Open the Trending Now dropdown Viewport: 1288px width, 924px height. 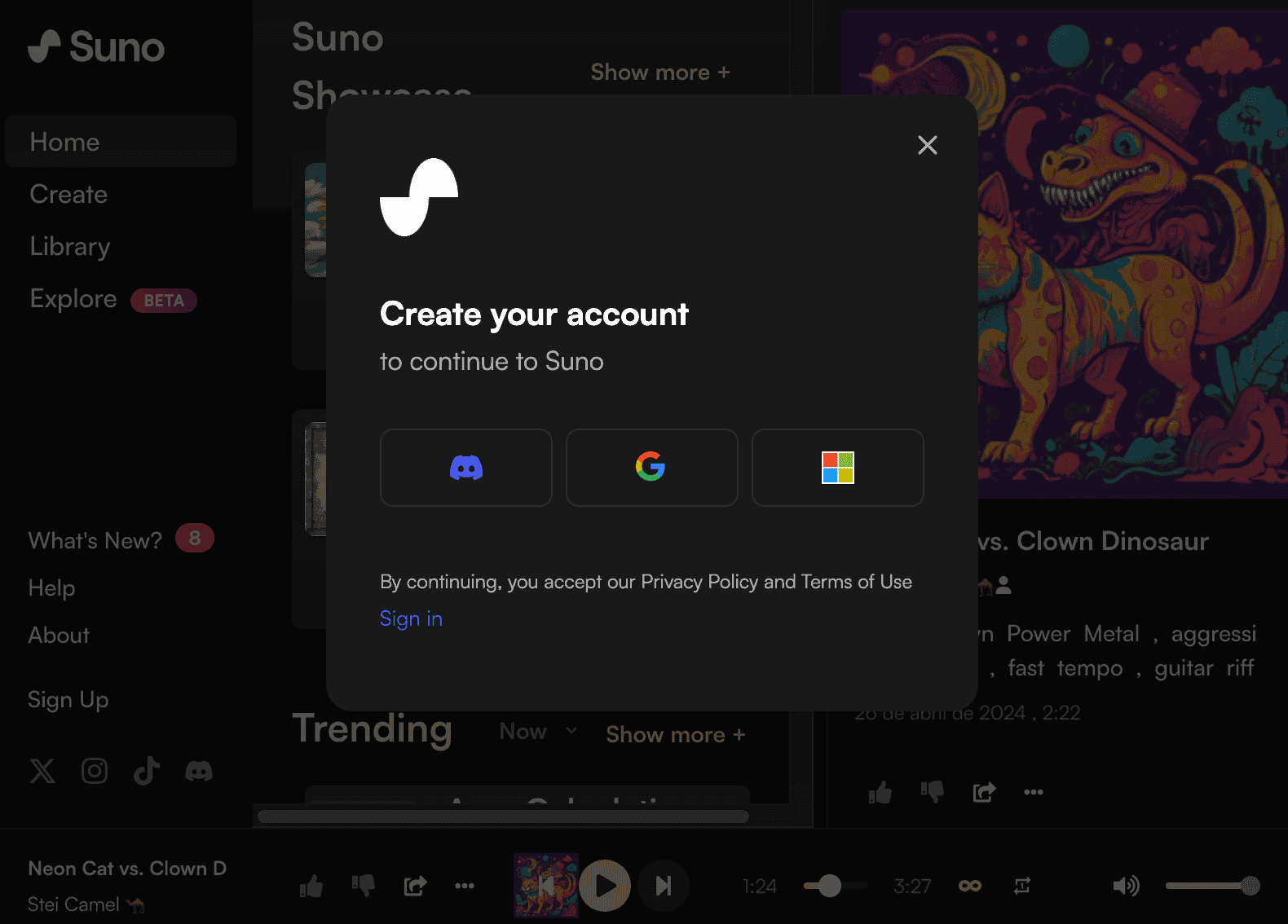click(x=538, y=732)
